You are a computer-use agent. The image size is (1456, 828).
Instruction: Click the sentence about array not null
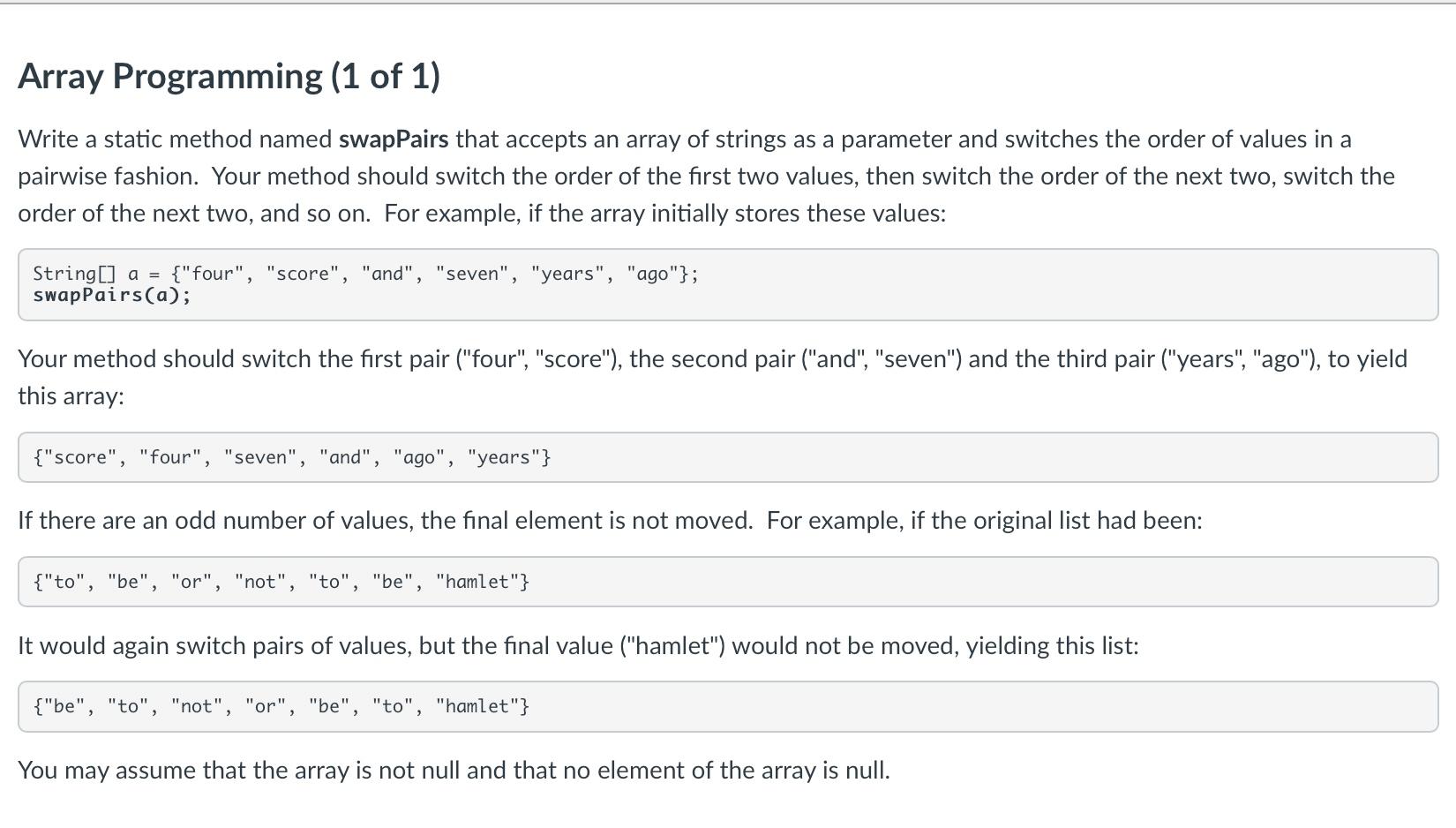[454, 771]
